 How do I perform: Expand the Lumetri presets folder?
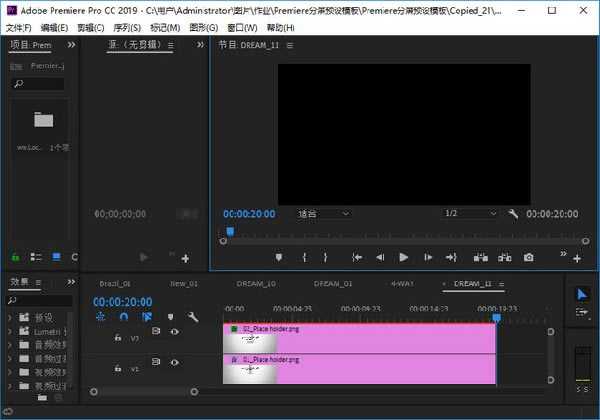11,331
